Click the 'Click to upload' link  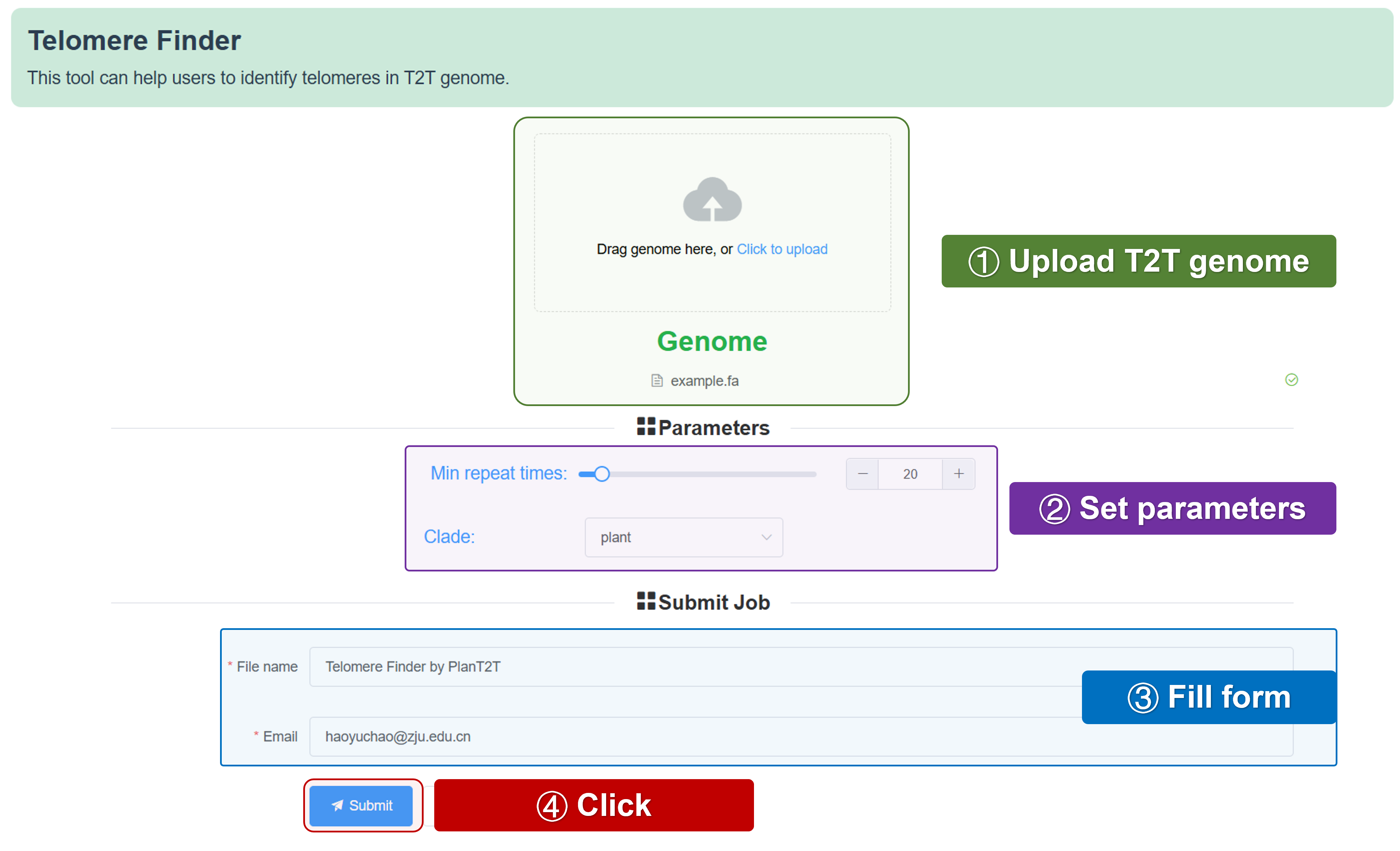(782, 249)
